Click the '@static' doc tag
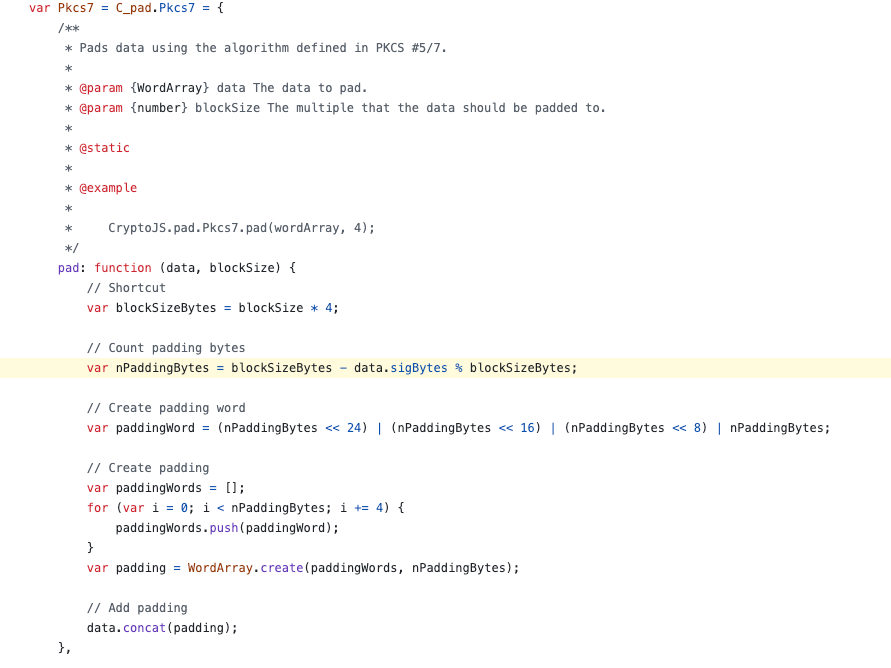The height and width of the screenshot is (668, 891). (105, 148)
